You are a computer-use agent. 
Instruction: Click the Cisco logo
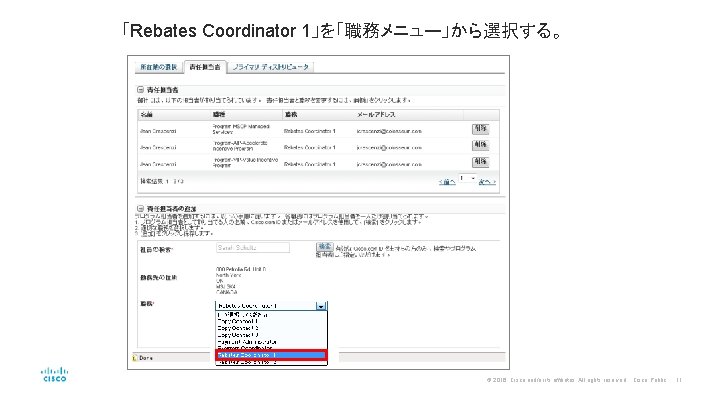tap(55, 374)
